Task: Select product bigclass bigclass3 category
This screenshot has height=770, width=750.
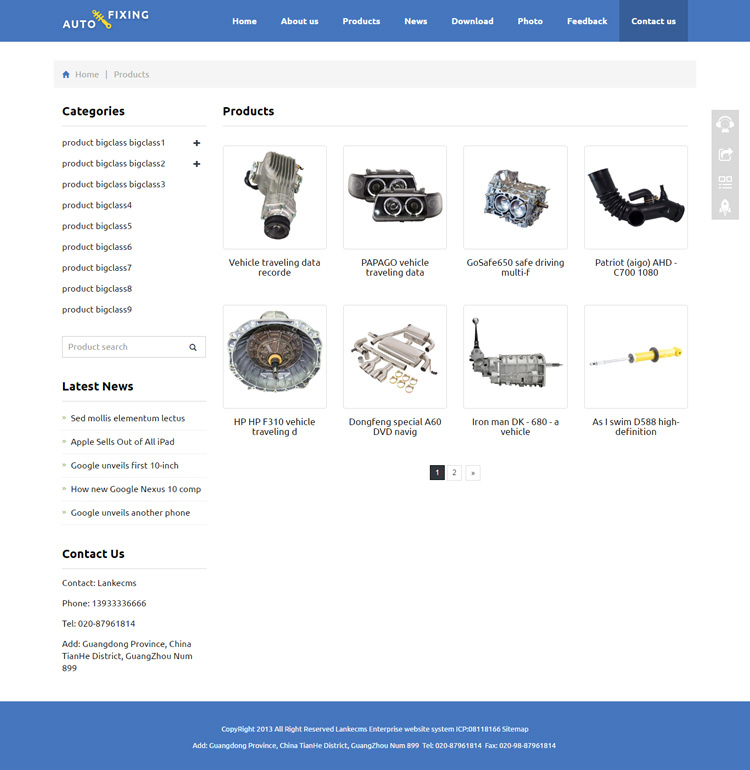Action: 113,185
